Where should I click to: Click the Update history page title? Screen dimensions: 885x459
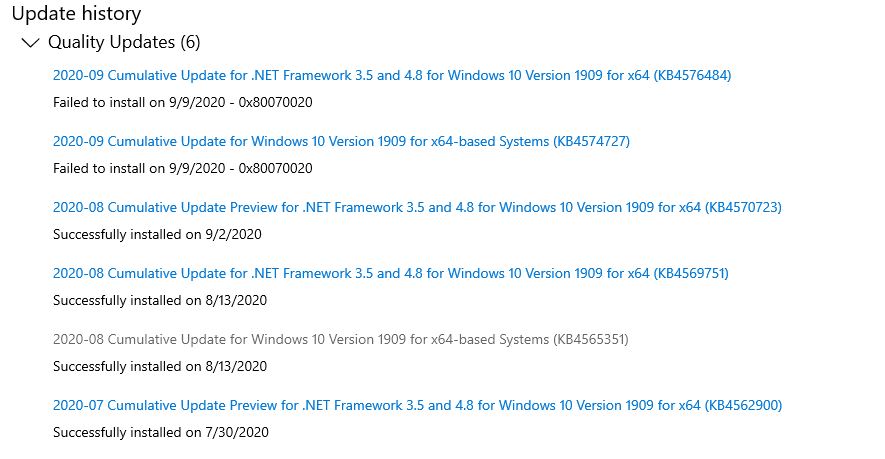click(x=76, y=14)
